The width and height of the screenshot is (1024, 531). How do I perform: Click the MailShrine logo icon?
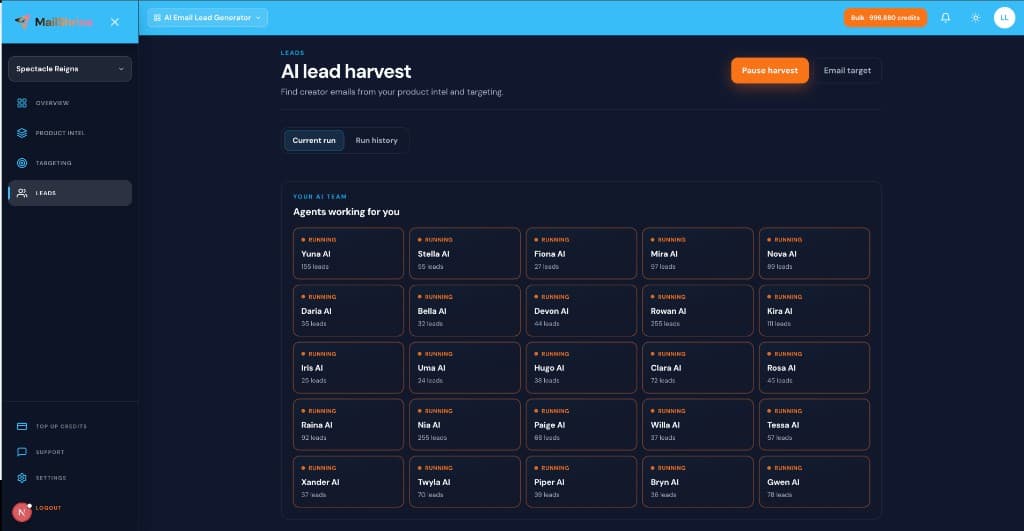tap(22, 21)
